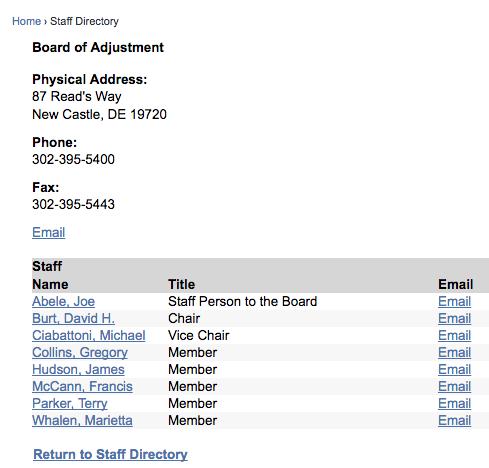Open Hudson, James staff profile
This screenshot has height=468, width=489.
click(x=78, y=369)
